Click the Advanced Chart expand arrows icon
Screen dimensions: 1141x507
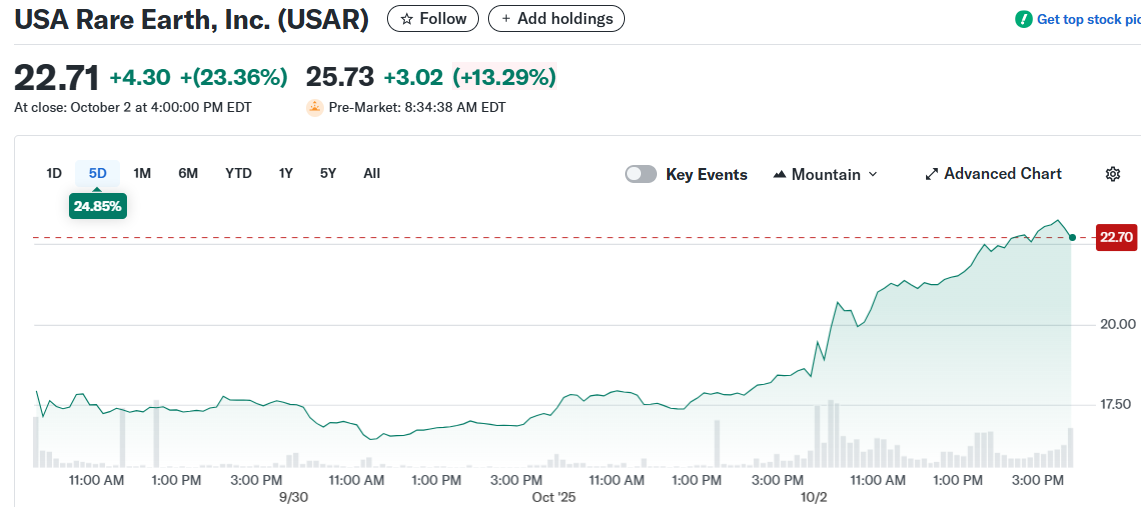pyautogui.click(x=932, y=174)
